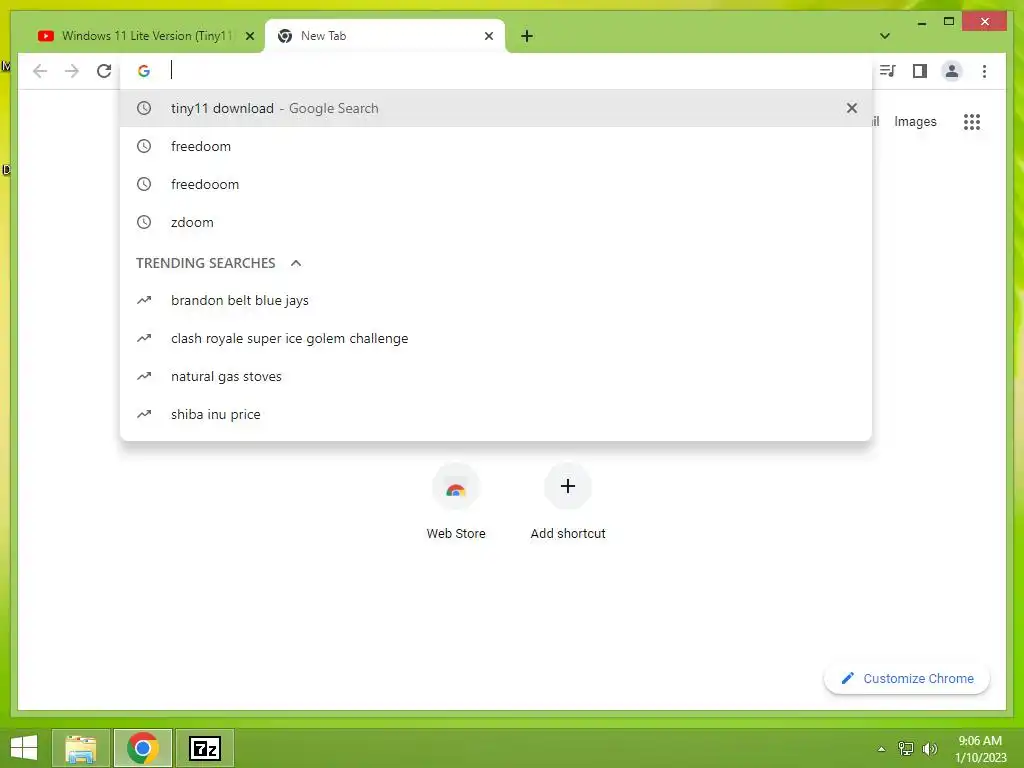
Task: Show hidden tray icons arrow
Action: tap(881, 748)
